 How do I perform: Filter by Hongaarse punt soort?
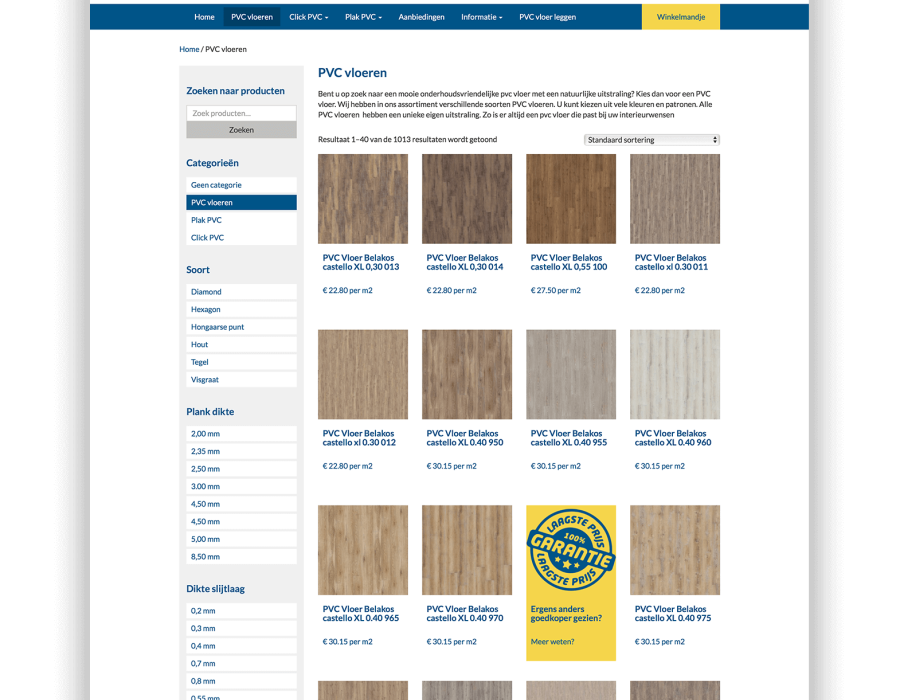241,327
